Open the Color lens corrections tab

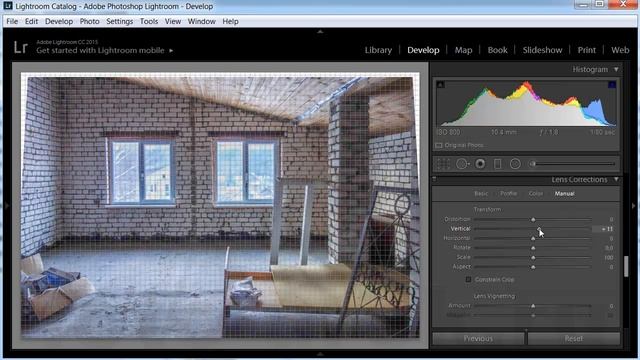pyautogui.click(x=536, y=193)
